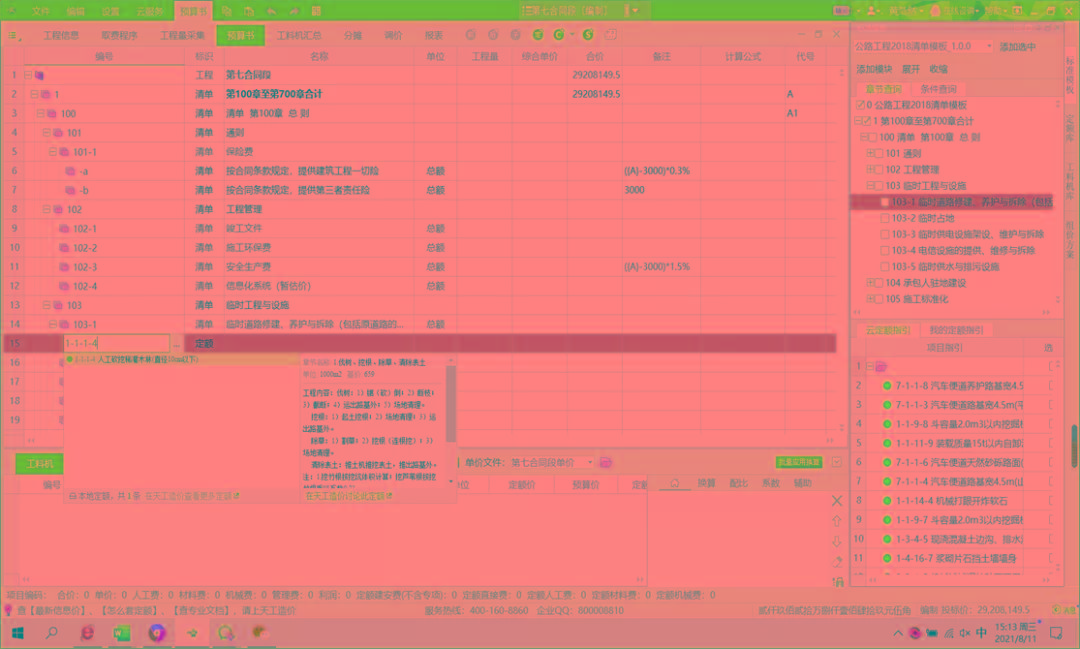Click the code input field containing 1-1-1-4

(116, 343)
